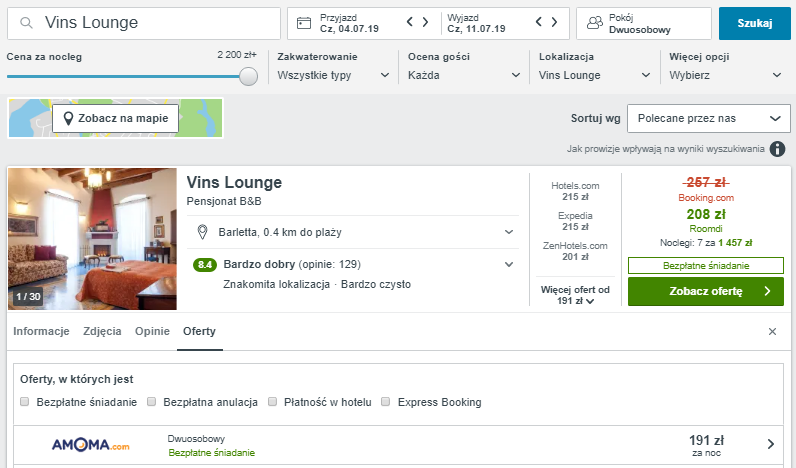Open the arrival date calendar icon

[304, 23]
